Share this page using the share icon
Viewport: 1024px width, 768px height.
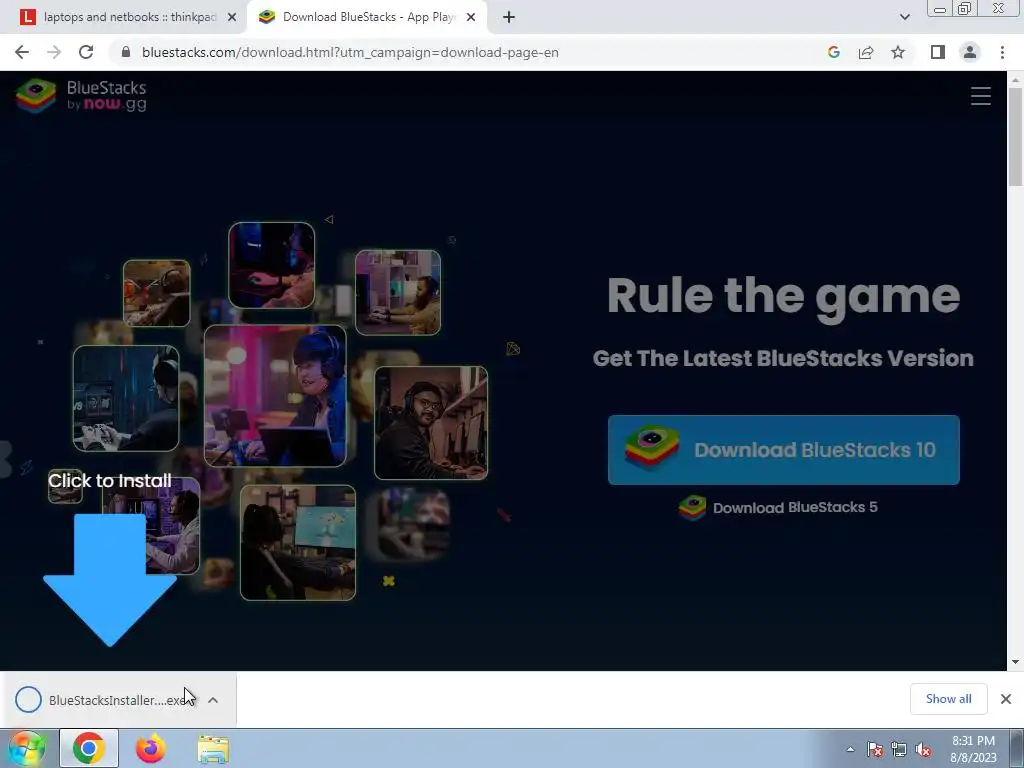[866, 52]
